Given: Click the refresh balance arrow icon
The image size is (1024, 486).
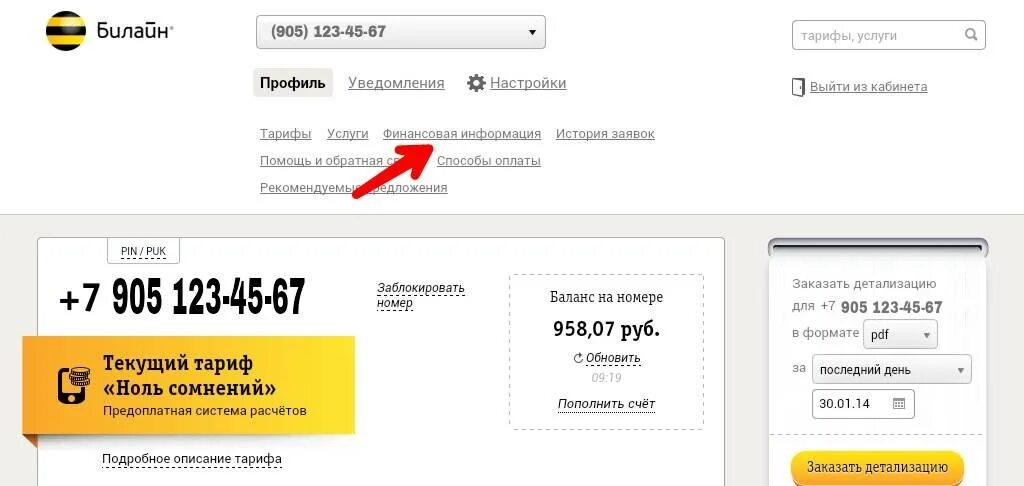Looking at the screenshot, I should tap(577, 358).
